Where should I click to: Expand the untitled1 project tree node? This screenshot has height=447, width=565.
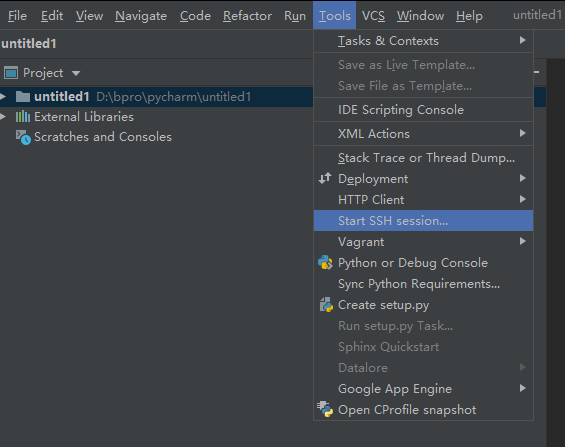[x=3, y=96]
